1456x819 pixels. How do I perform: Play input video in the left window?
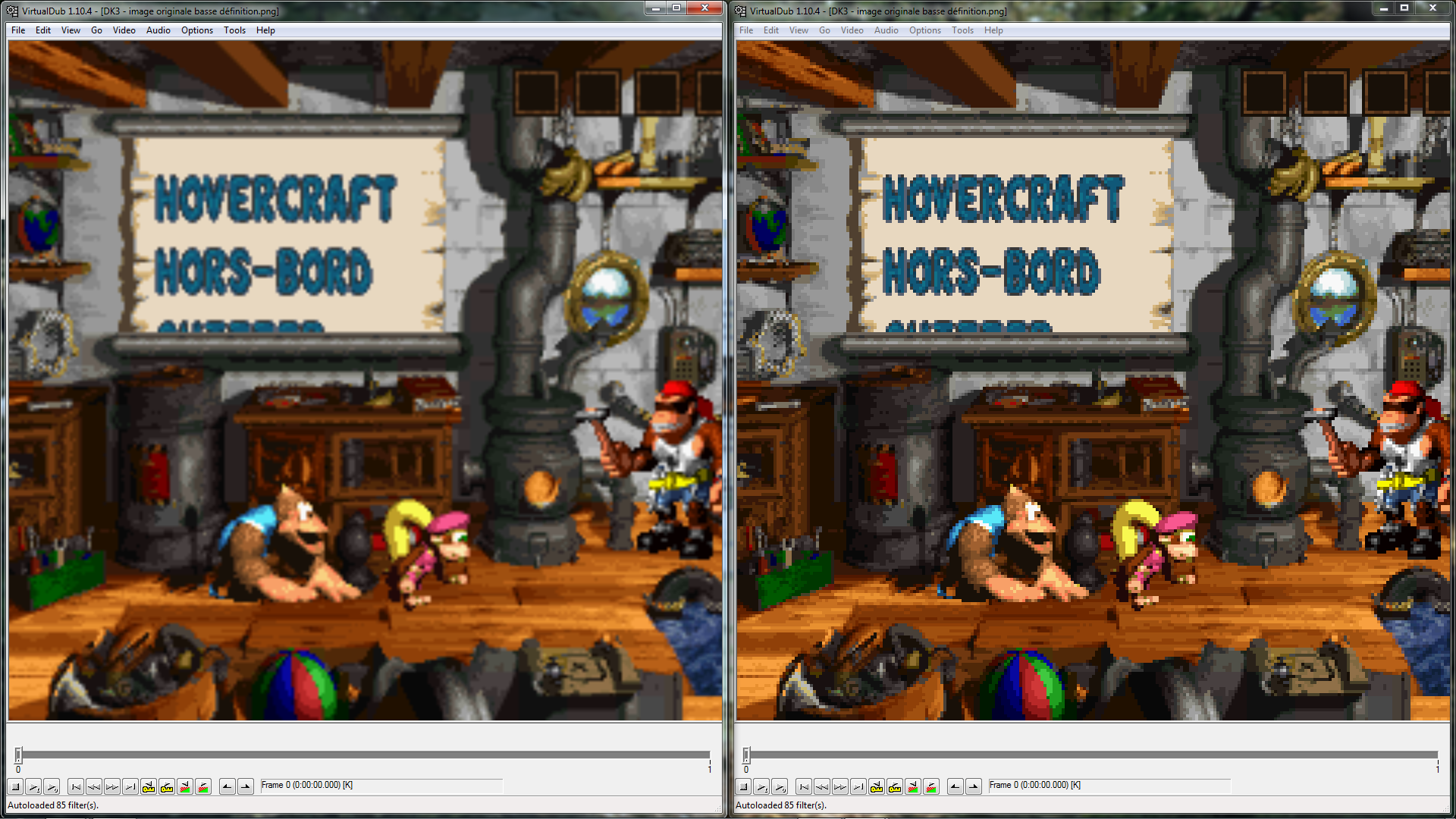[33, 786]
